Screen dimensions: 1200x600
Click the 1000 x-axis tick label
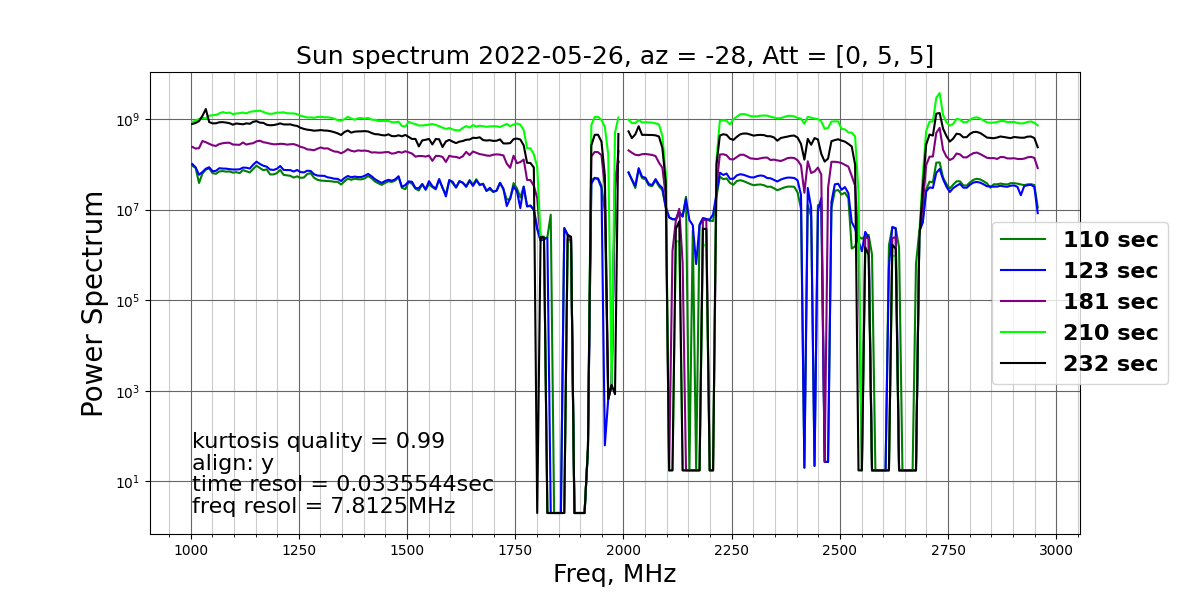(x=191, y=550)
